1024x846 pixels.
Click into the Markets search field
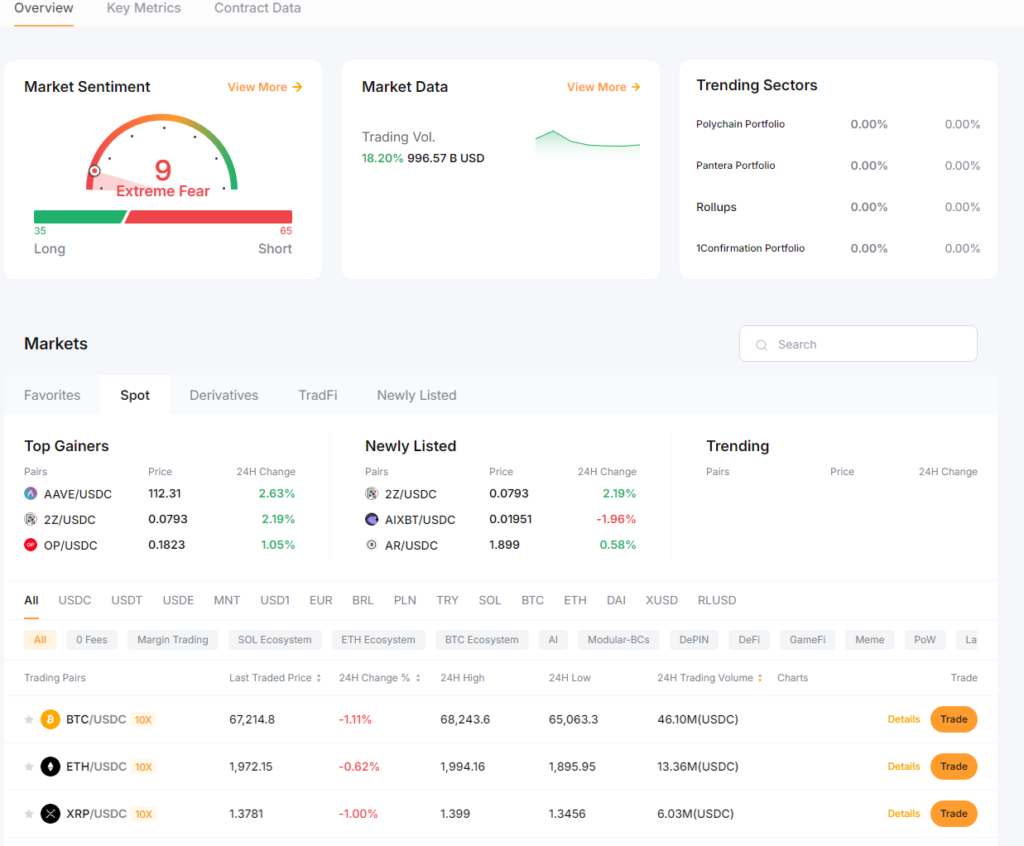pyautogui.click(x=870, y=344)
